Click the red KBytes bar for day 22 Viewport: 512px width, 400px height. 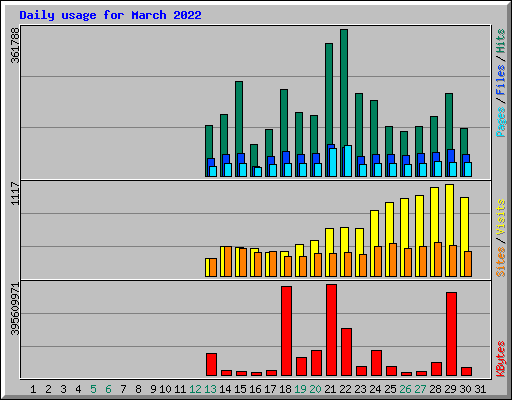tap(346, 352)
